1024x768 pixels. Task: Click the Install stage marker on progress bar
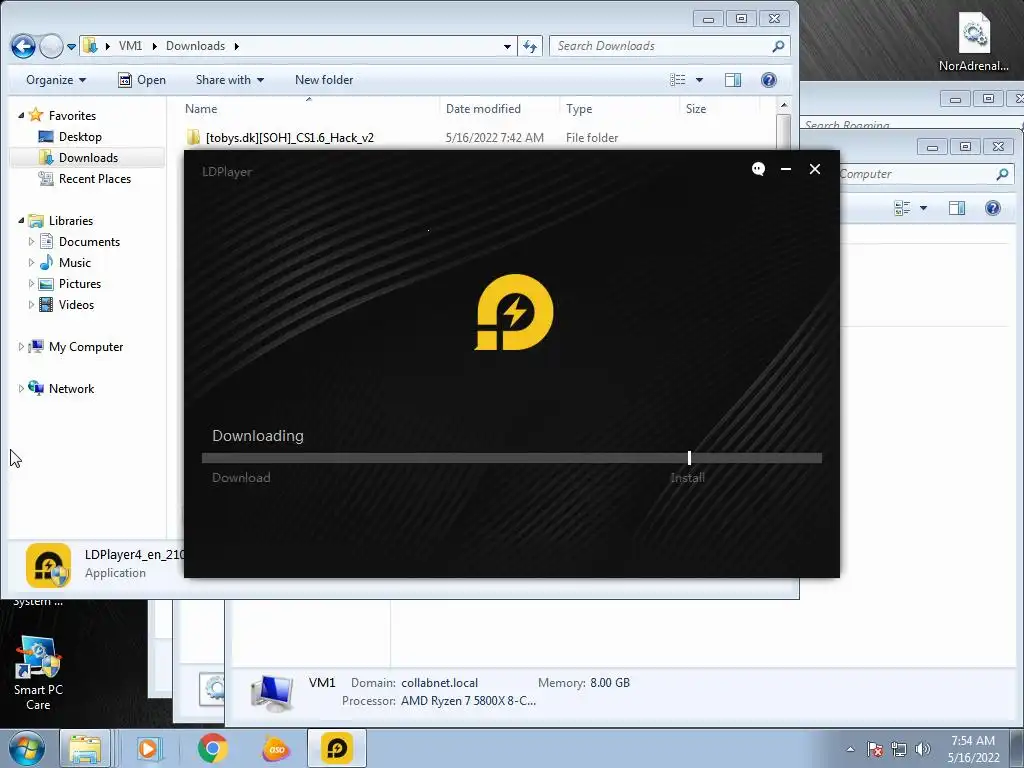click(689, 458)
